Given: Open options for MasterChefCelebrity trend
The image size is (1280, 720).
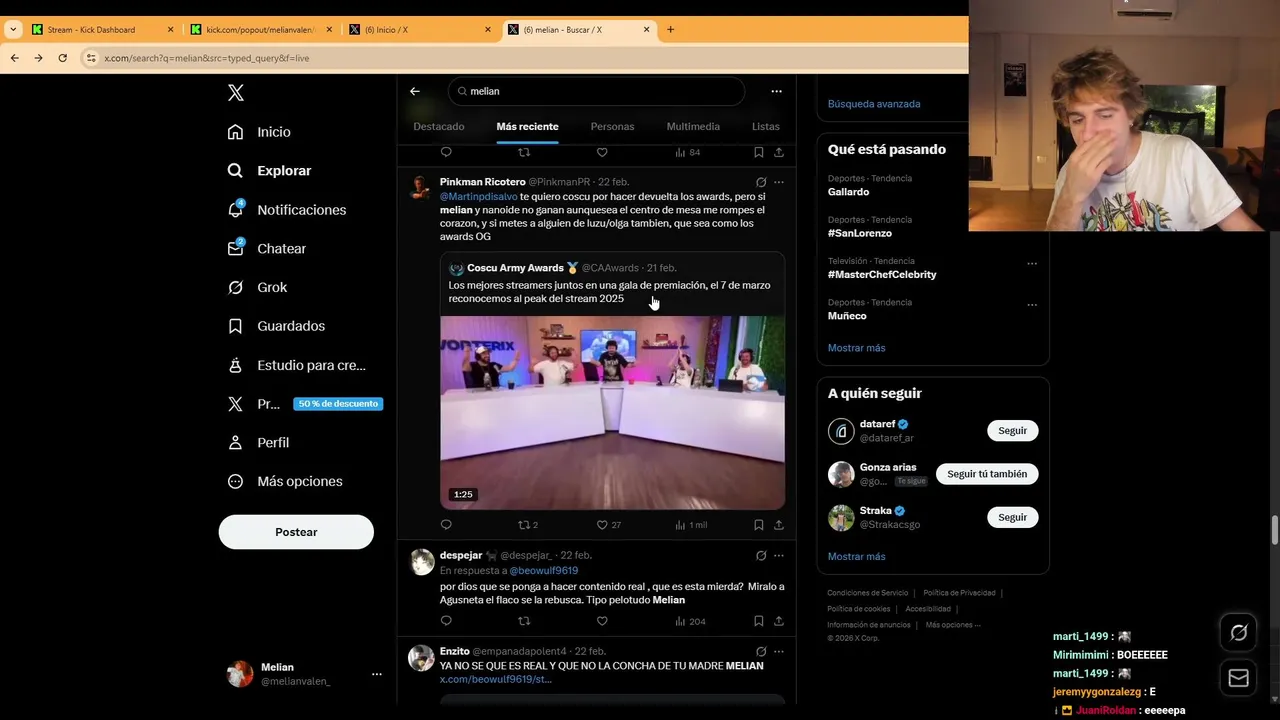Looking at the screenshot, I should 1032,263.
